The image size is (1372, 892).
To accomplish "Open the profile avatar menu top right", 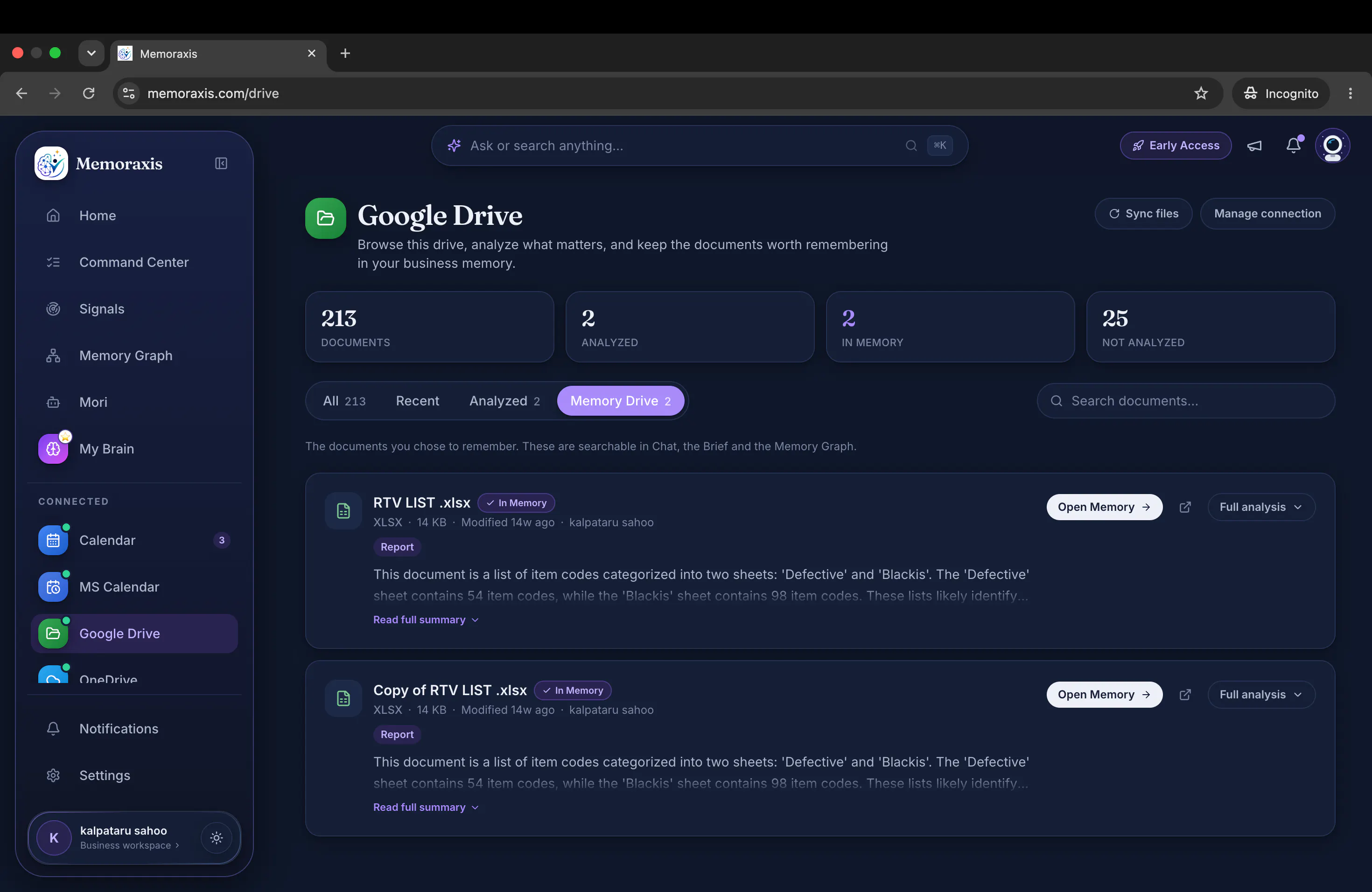I will pyautogui.click(x=1332, y=146).
